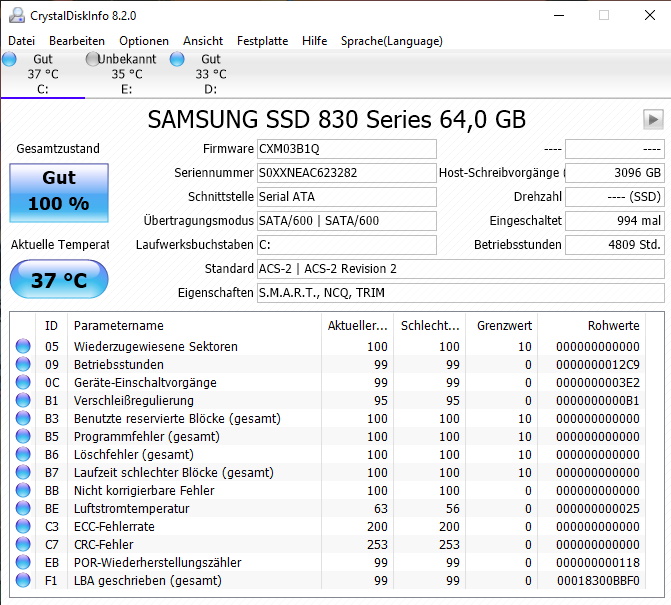Open the Sprache(Language) menu

[x=392, y=41]
